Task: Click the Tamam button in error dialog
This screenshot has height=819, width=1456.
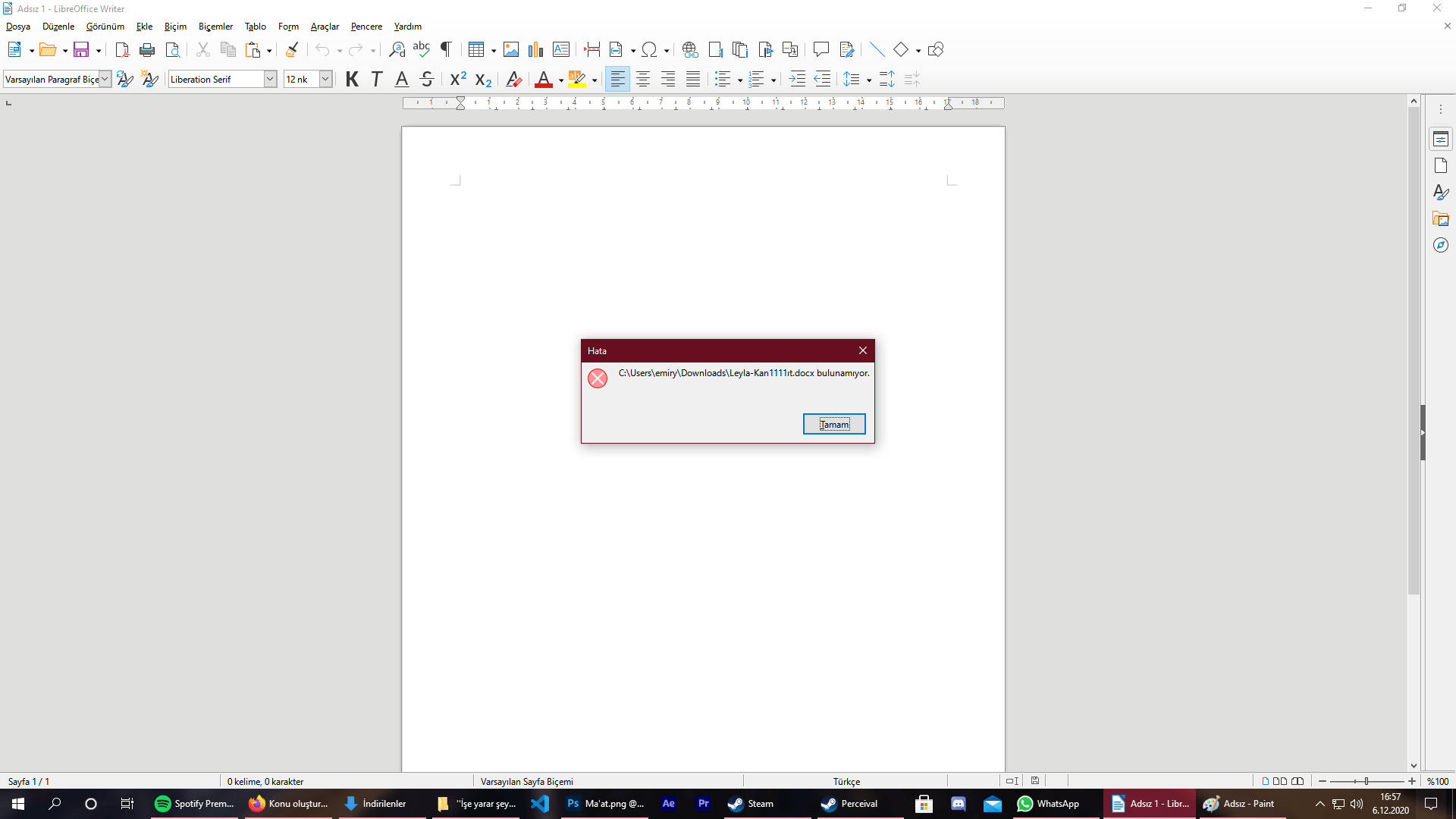Action: (833, 424)
